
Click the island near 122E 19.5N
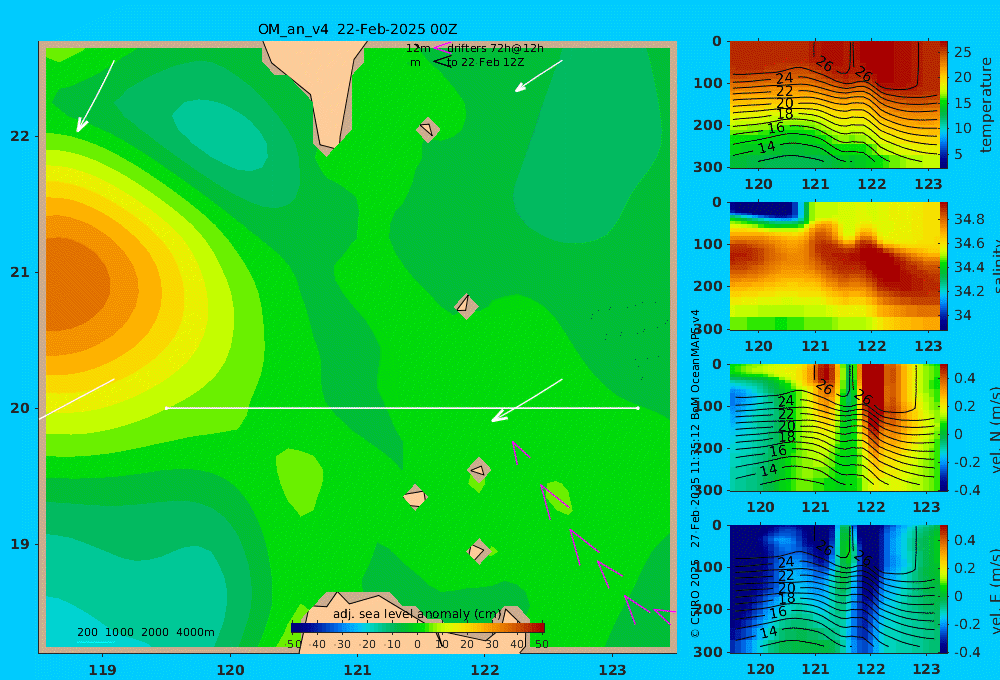(x=479, y=470)
